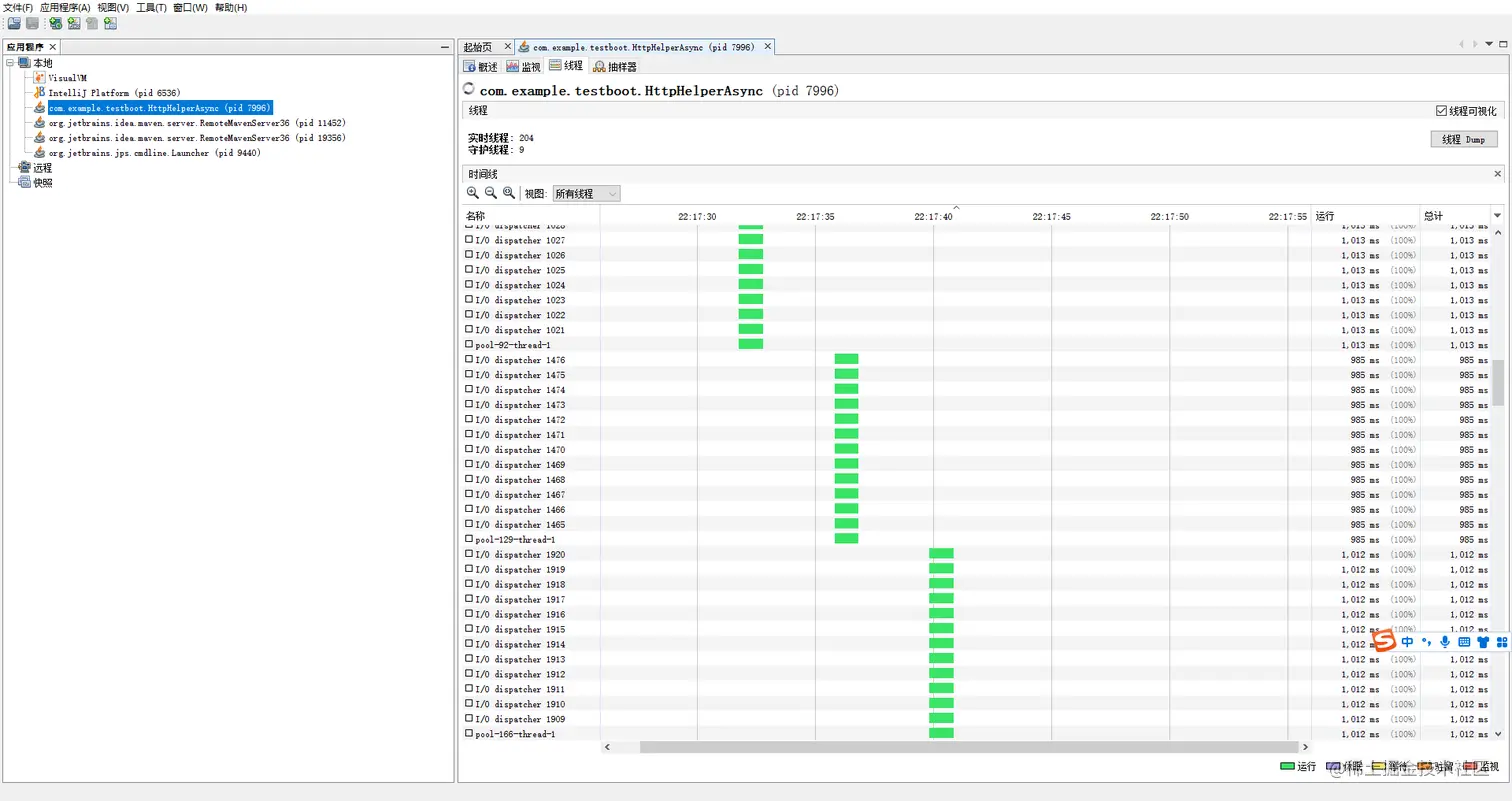Close the 时间线 section
Image resolution: width=1512 pixels, height=801 pixels.
[1497, 174]
